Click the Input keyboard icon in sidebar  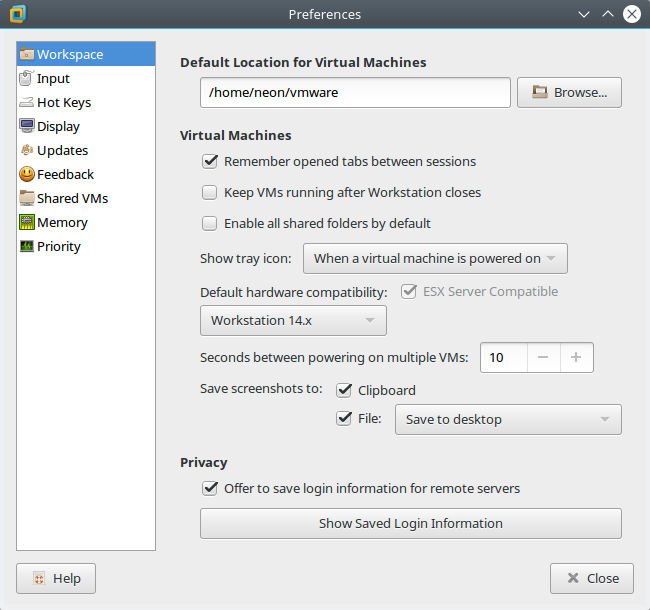[x=27, y=78]
